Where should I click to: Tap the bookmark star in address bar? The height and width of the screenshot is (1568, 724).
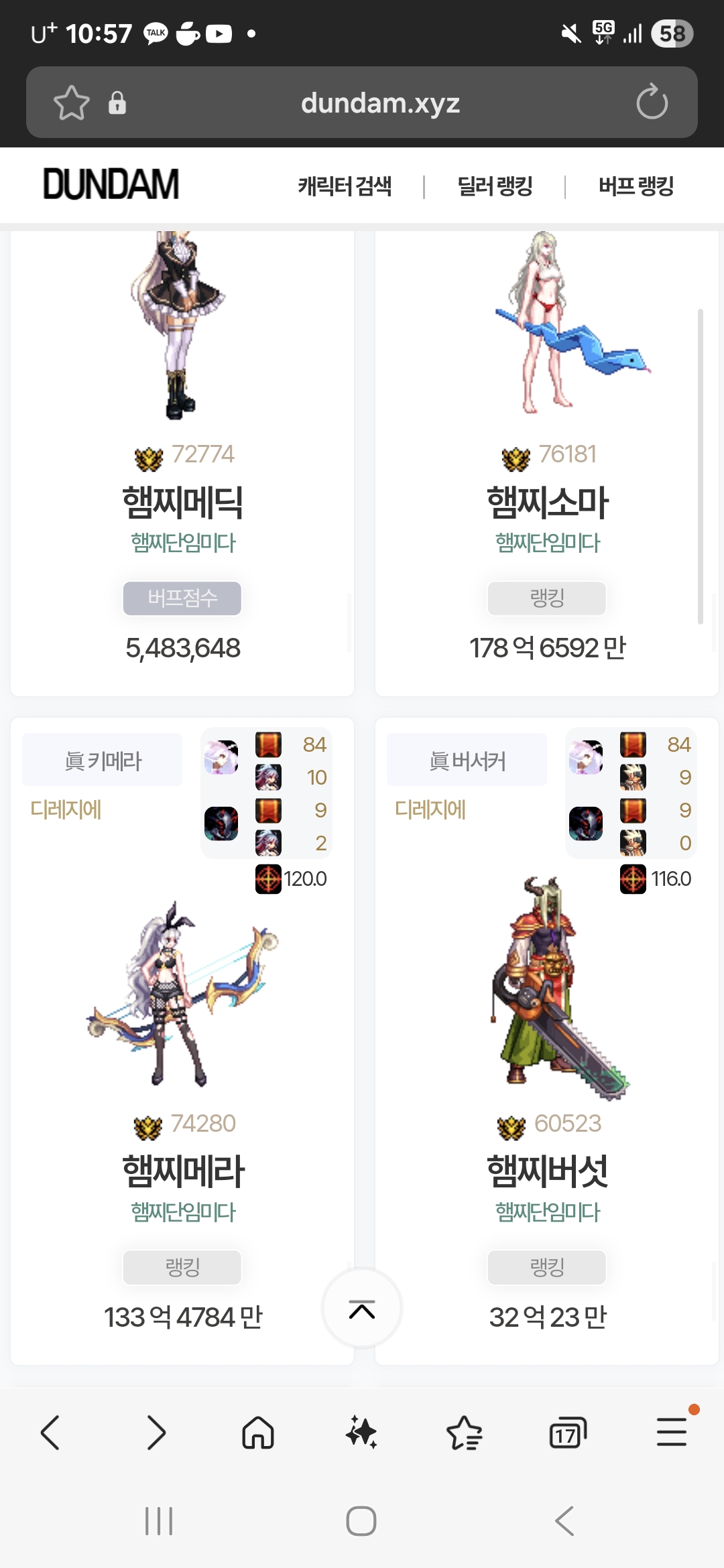72,103
